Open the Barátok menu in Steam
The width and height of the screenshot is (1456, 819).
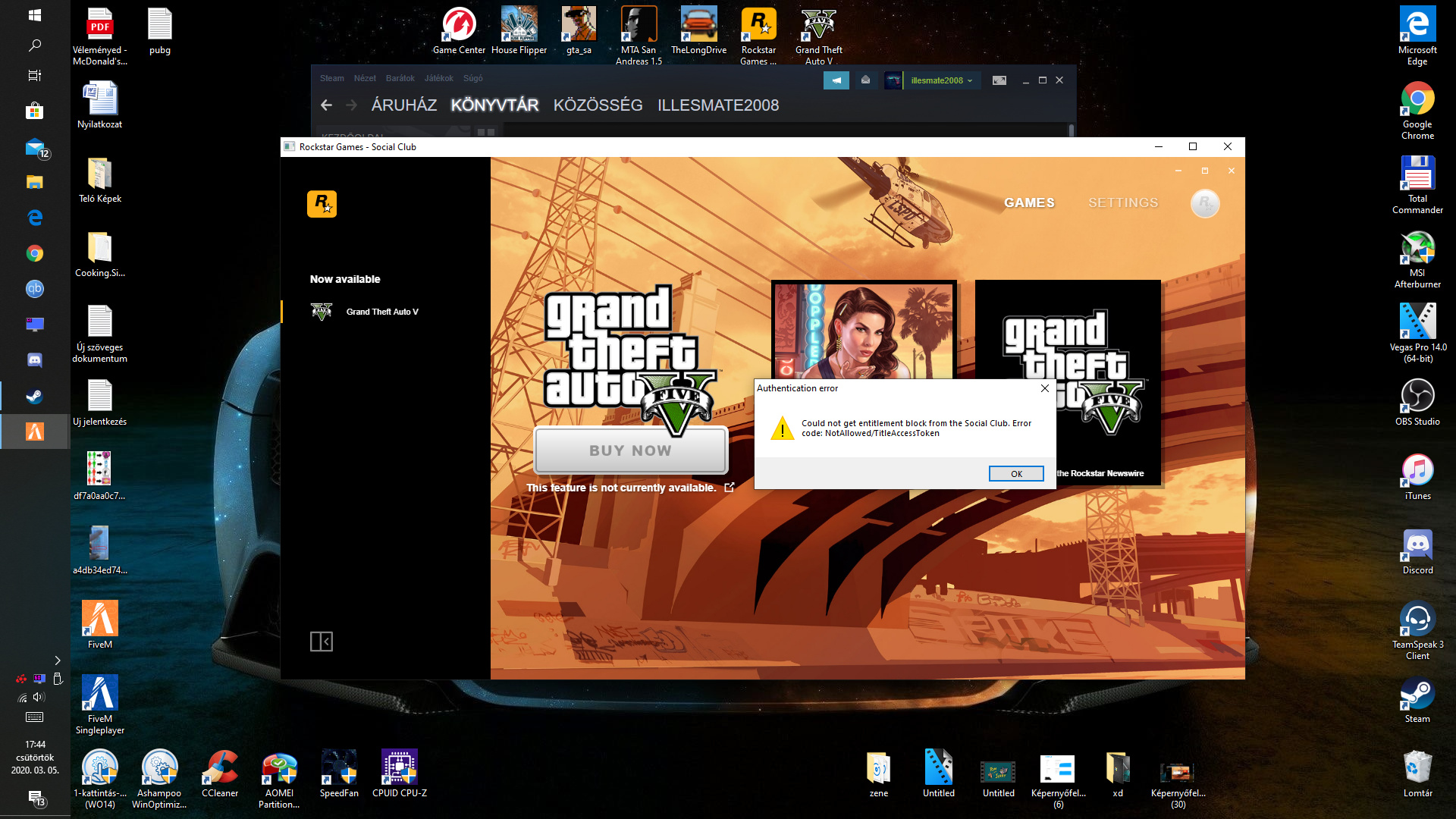(x=400, y=78)
